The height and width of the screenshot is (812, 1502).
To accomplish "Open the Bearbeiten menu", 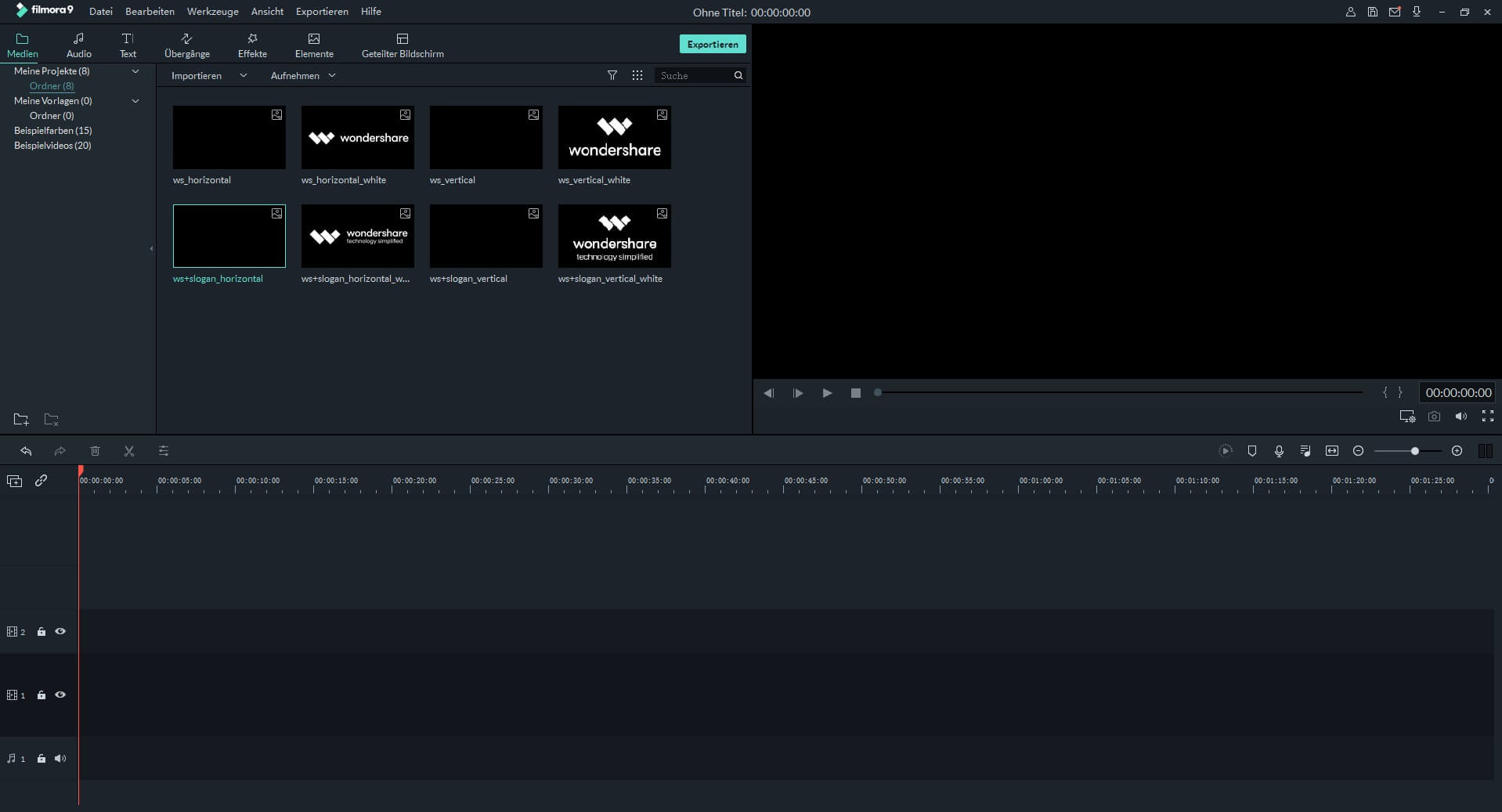I will click(x=150, y=12).
